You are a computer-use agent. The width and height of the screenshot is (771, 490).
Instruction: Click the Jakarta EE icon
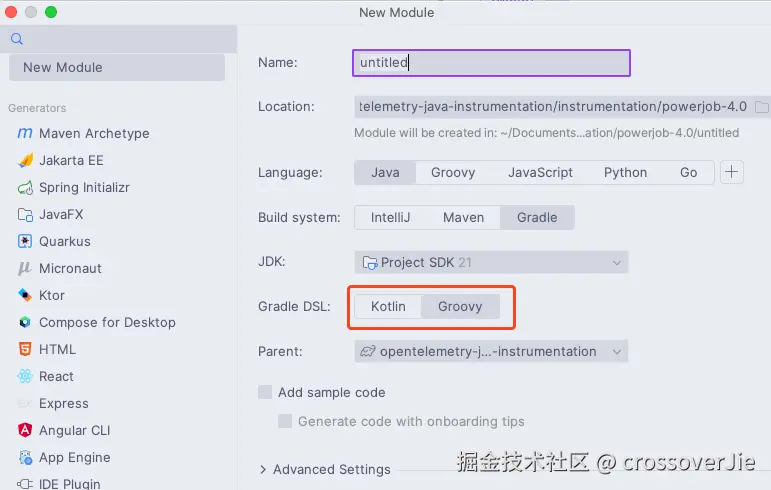point(25,160)
